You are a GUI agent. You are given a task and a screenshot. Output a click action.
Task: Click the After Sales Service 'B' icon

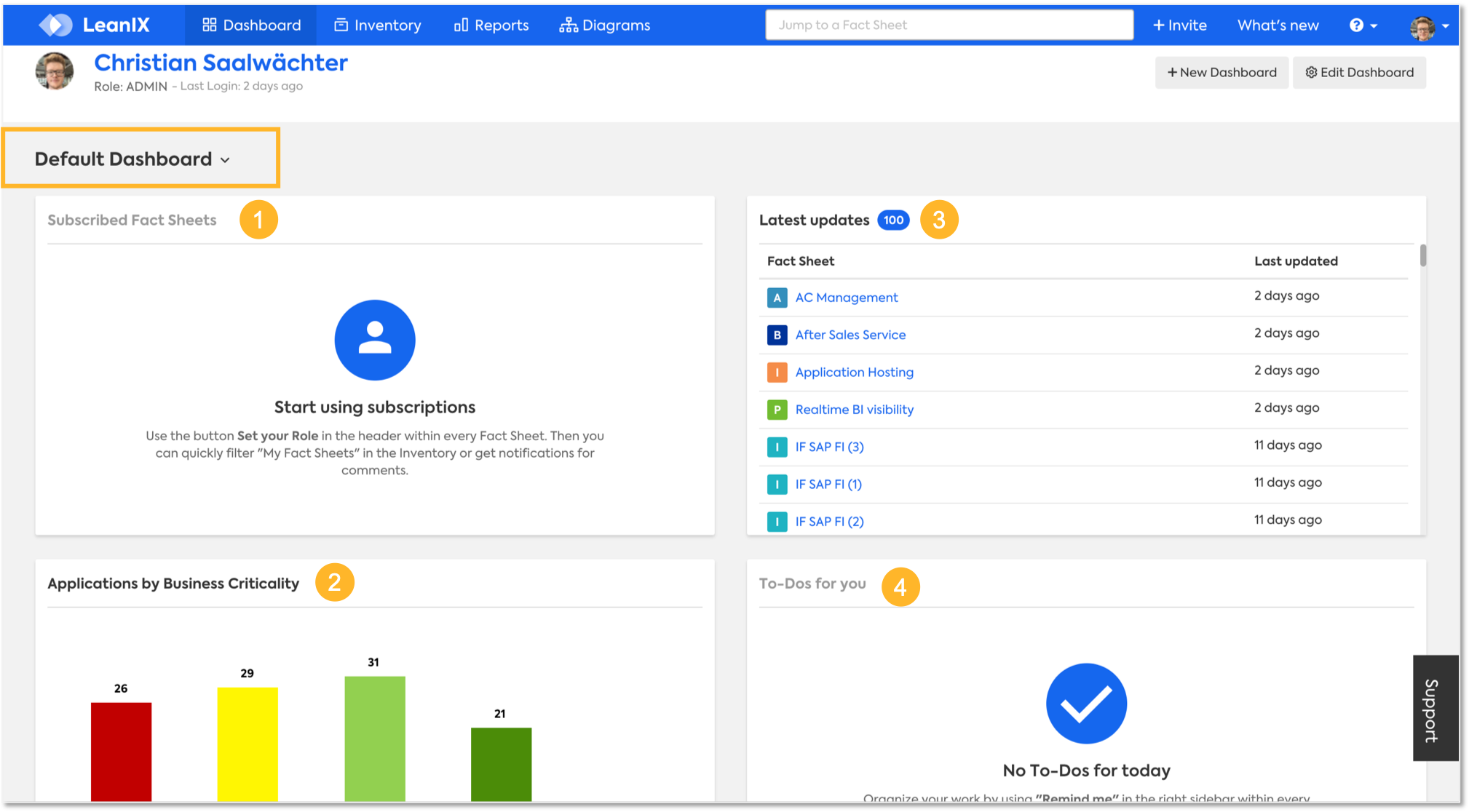pyautogui.click(x=777, y=335)
